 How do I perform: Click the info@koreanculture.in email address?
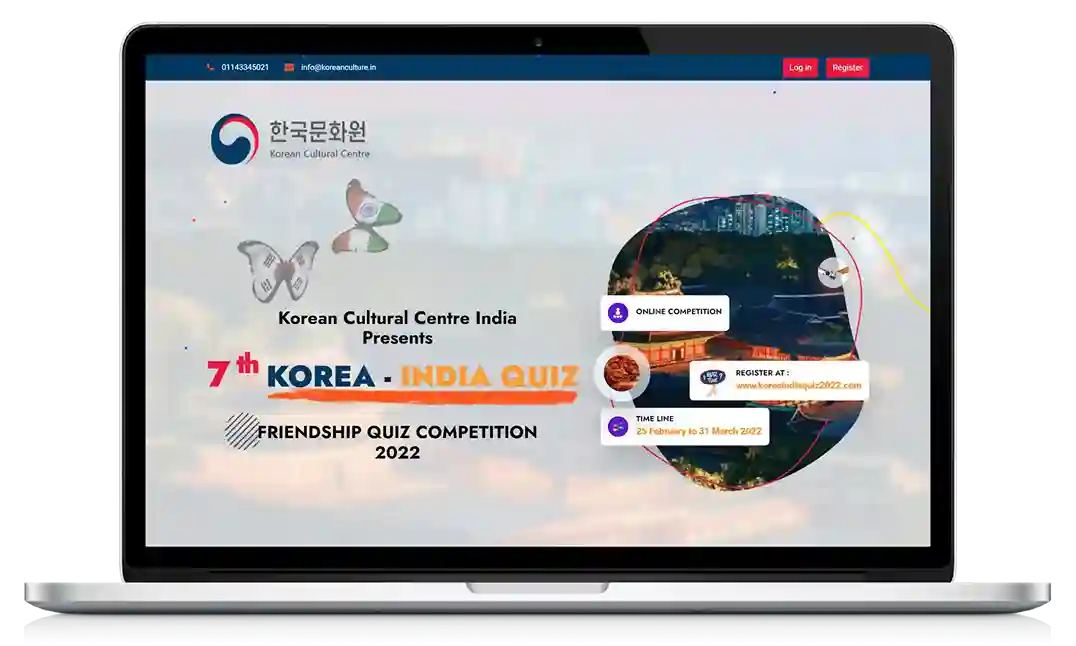click(338, 67)
